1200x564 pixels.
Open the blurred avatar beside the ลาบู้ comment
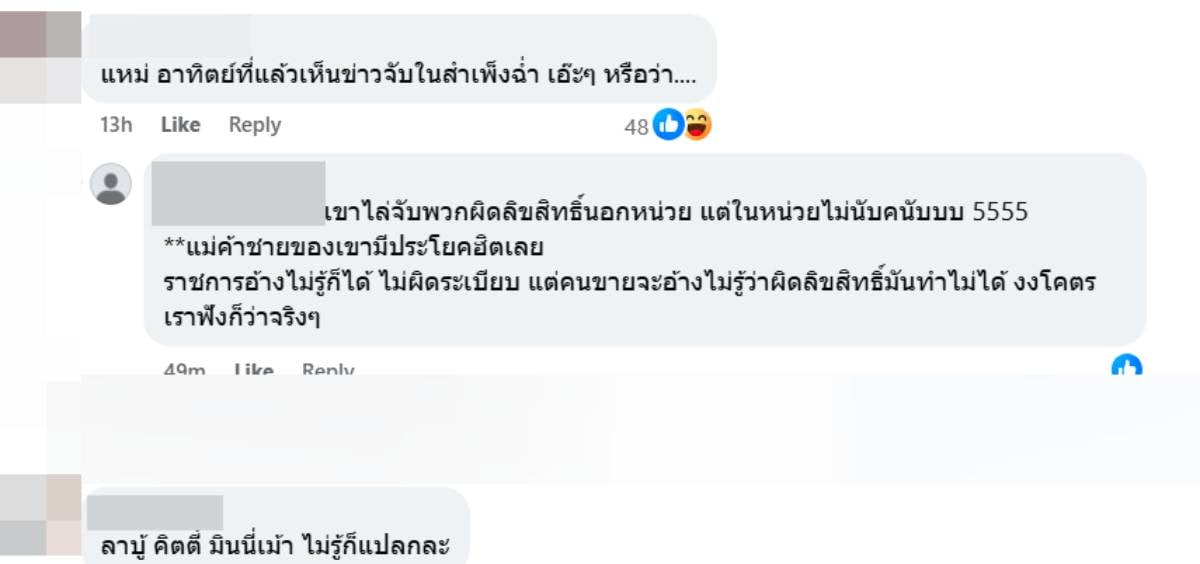point(40,515)
